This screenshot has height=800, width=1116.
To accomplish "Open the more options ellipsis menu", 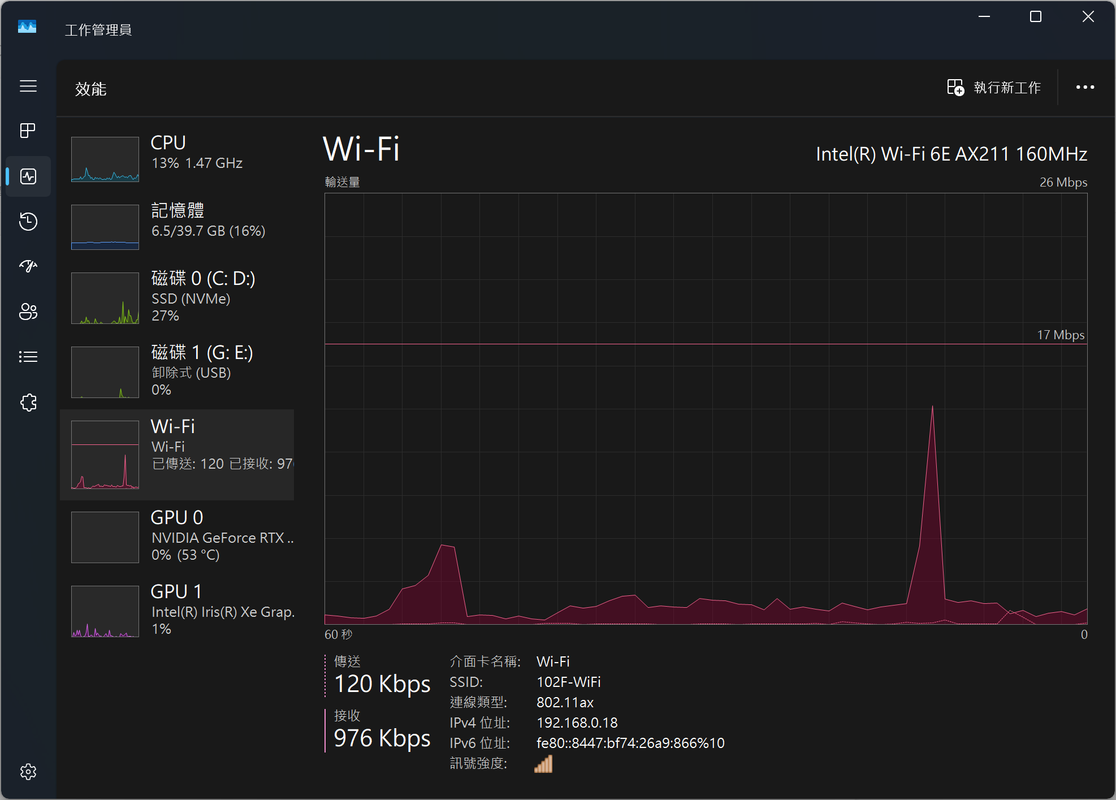I will (x=1085, y=88).
